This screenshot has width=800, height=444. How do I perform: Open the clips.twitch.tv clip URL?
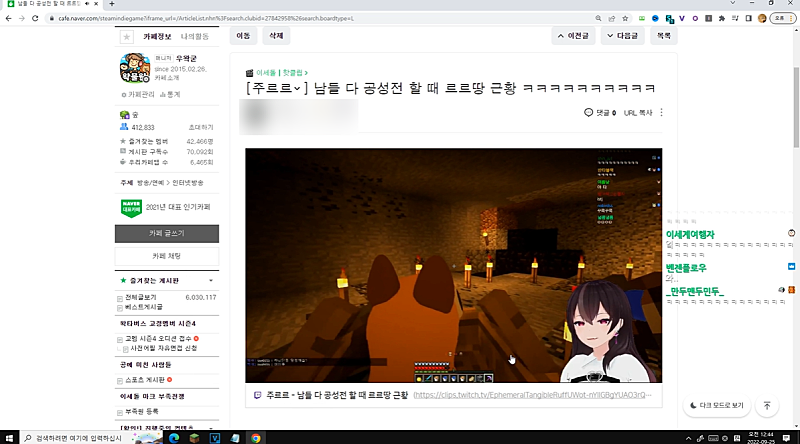coord(532,395)
